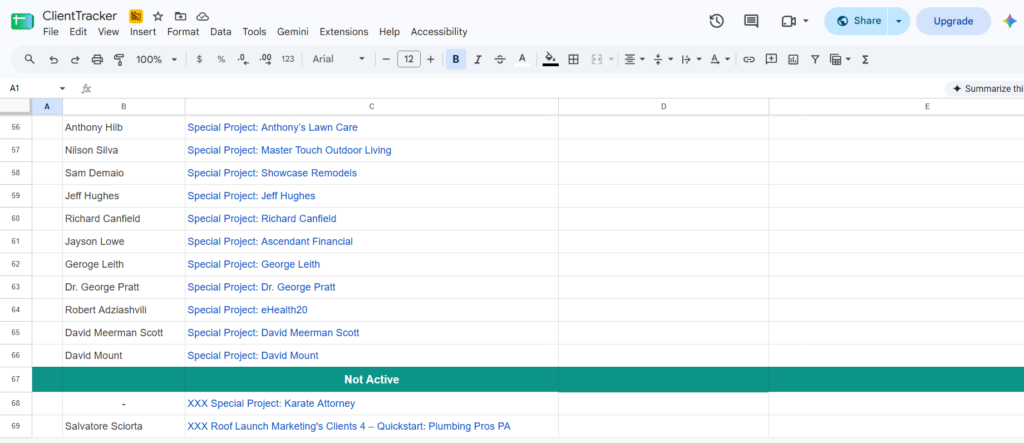Check cloud document status icon

[203, 16]
